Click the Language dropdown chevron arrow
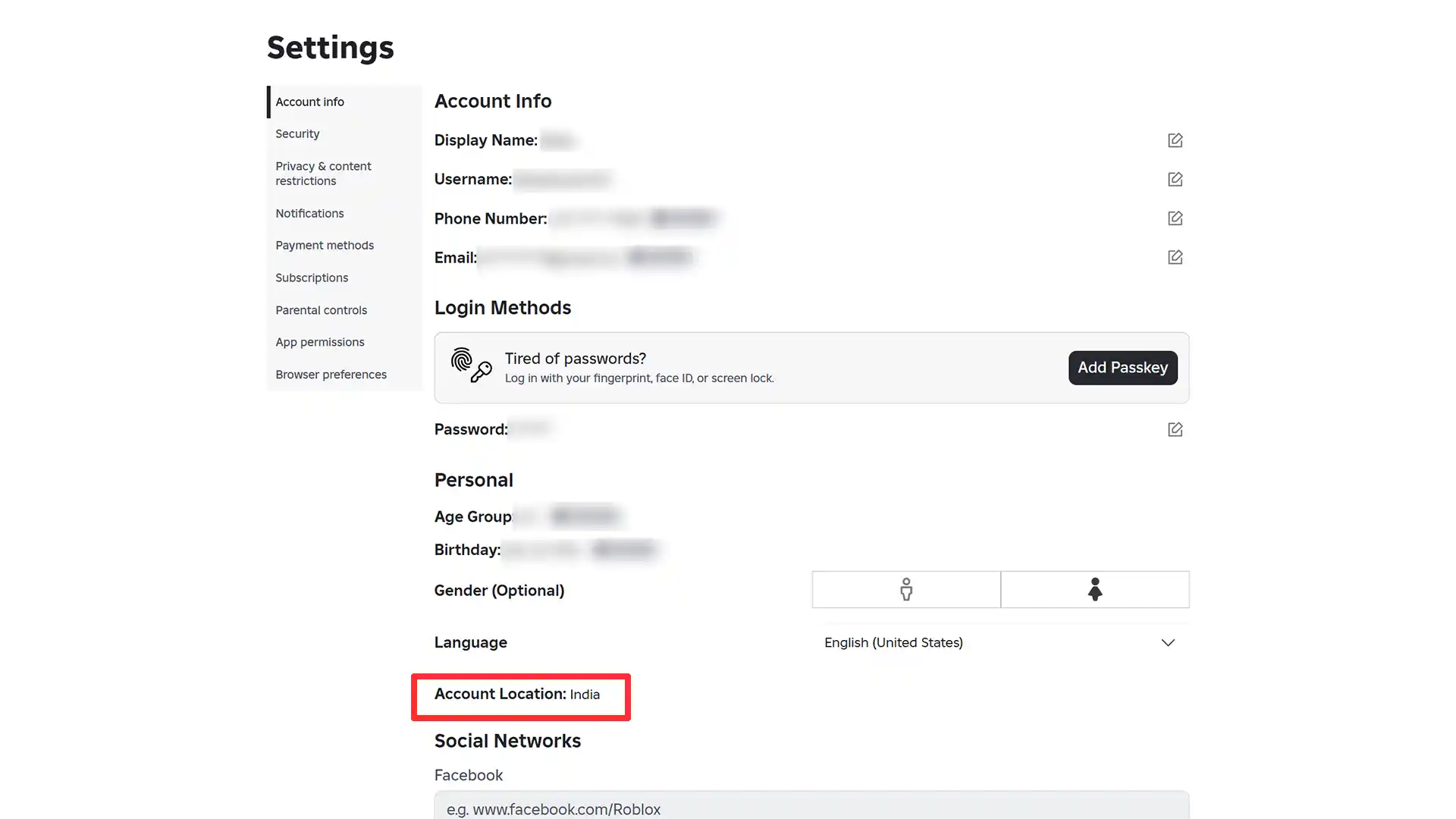This screenshot has width=1456, height=819. pos(1168,642)
